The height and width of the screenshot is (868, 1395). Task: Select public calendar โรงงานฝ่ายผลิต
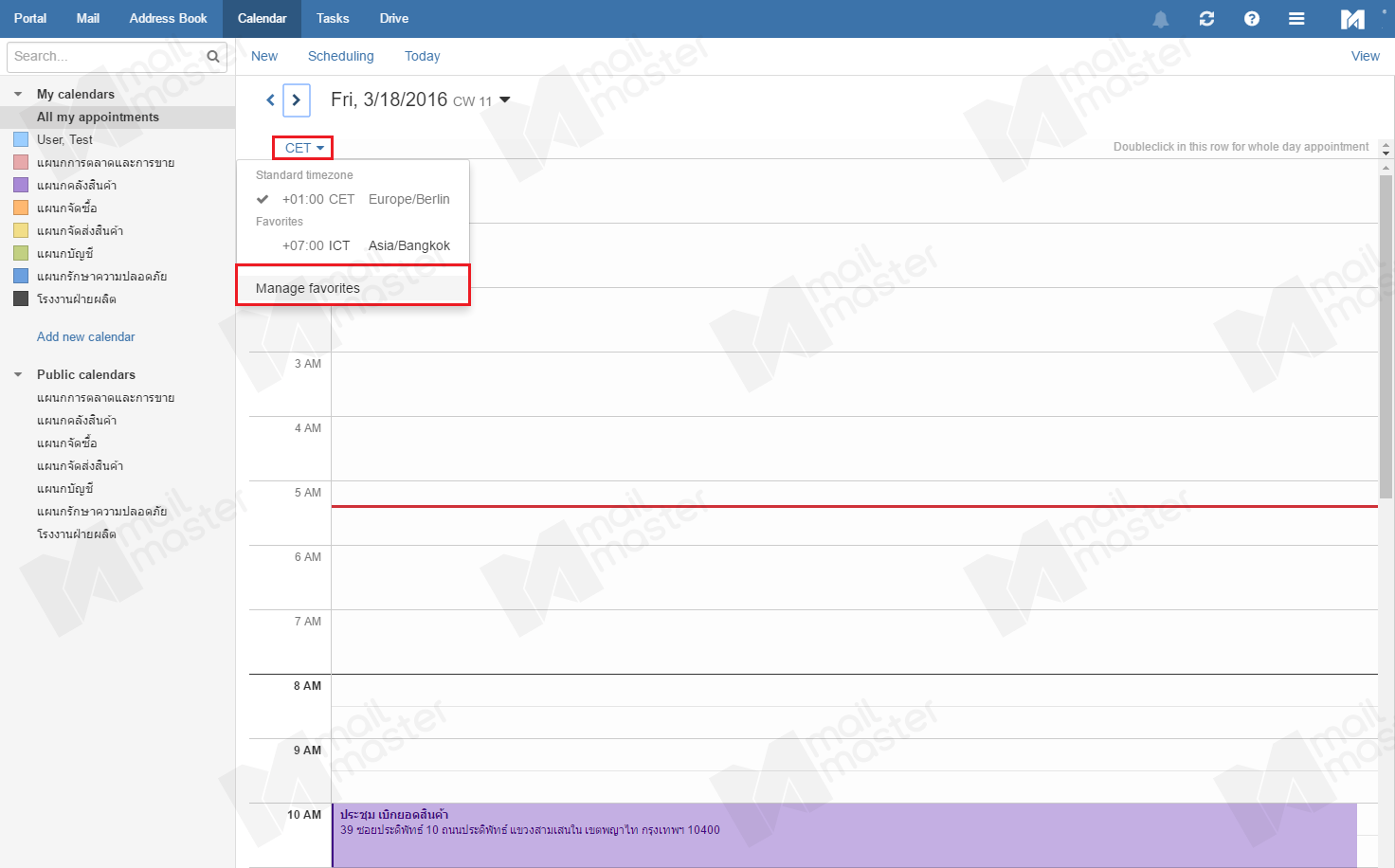[x=76, y=533]
